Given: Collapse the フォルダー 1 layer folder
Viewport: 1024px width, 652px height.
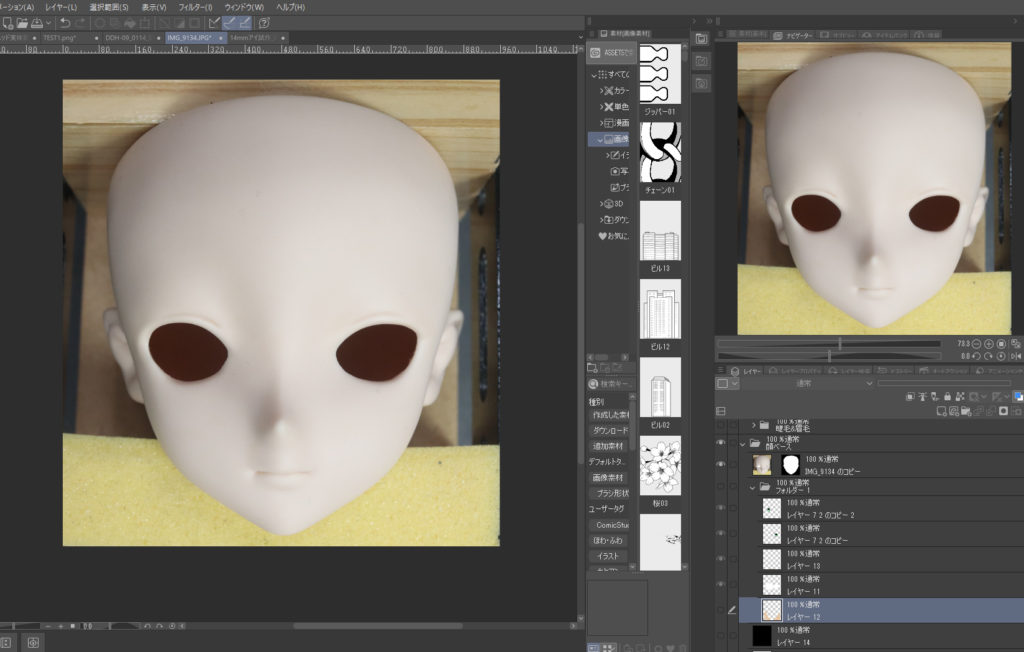Looking at the screenshot, I should click(753, 487).
